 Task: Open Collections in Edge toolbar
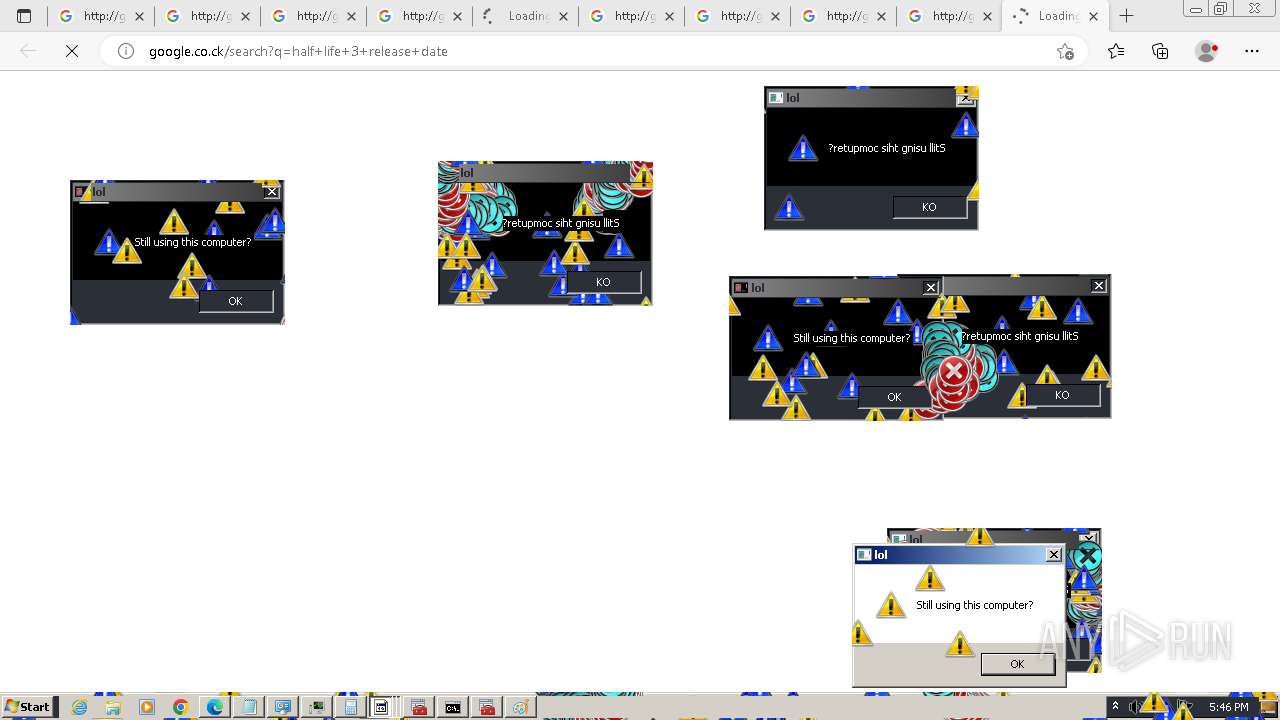pos(1160,51)
